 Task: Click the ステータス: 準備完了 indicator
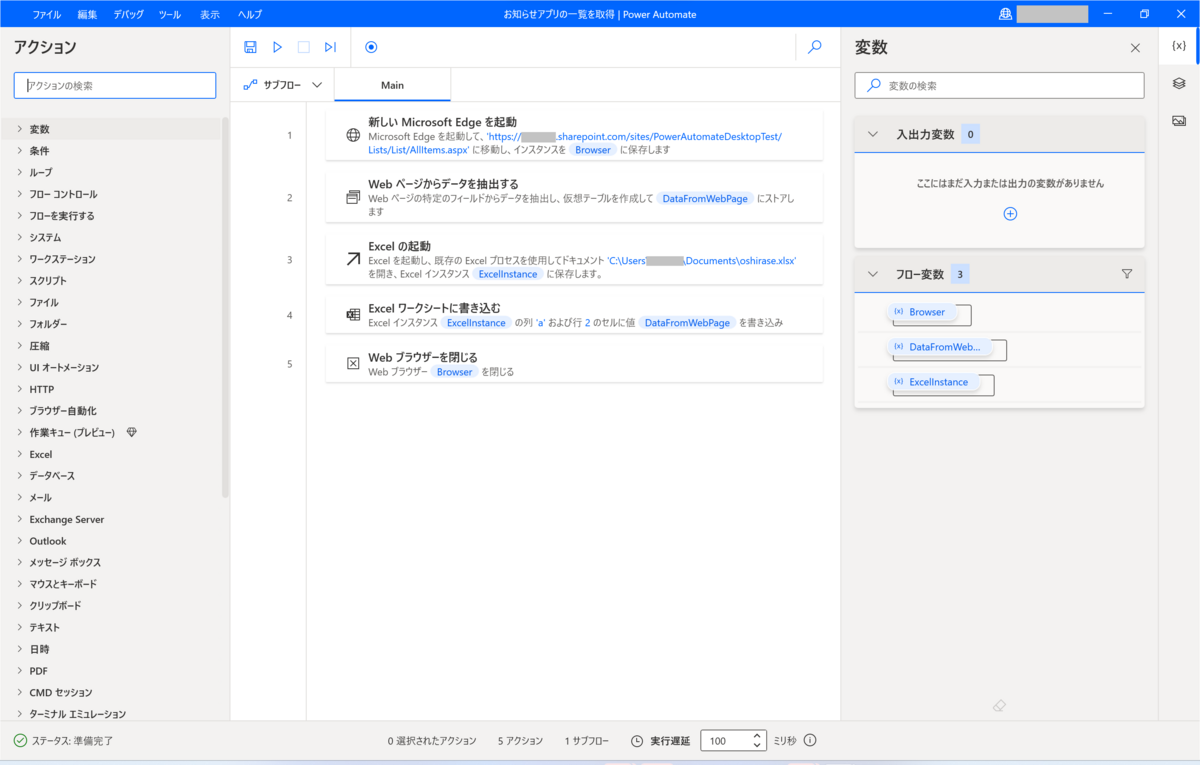coord(64,741)
